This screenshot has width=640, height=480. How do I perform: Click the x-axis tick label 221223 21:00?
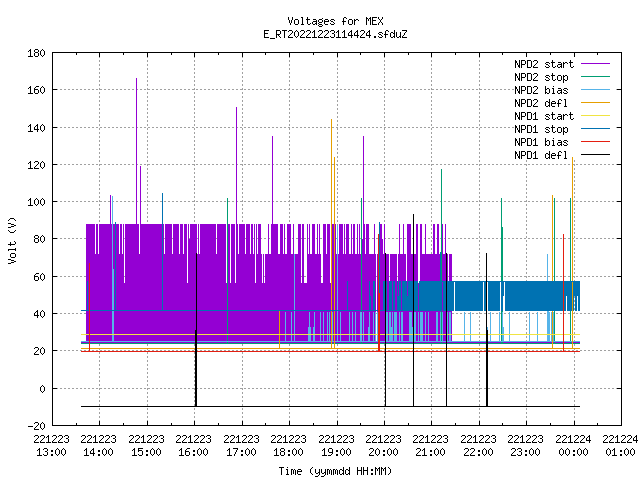coord(431,446)
